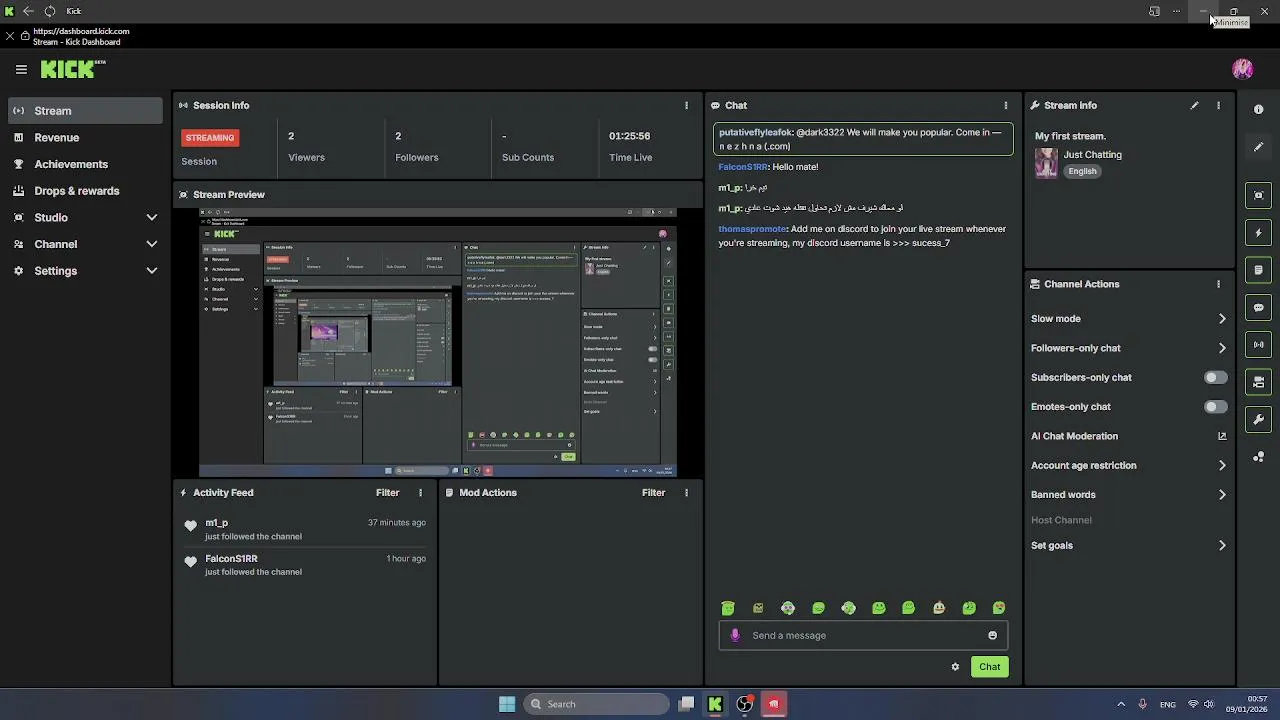Open the user profile avatar
Viewport: 1280px width, 720px height.
(1242, 69)
